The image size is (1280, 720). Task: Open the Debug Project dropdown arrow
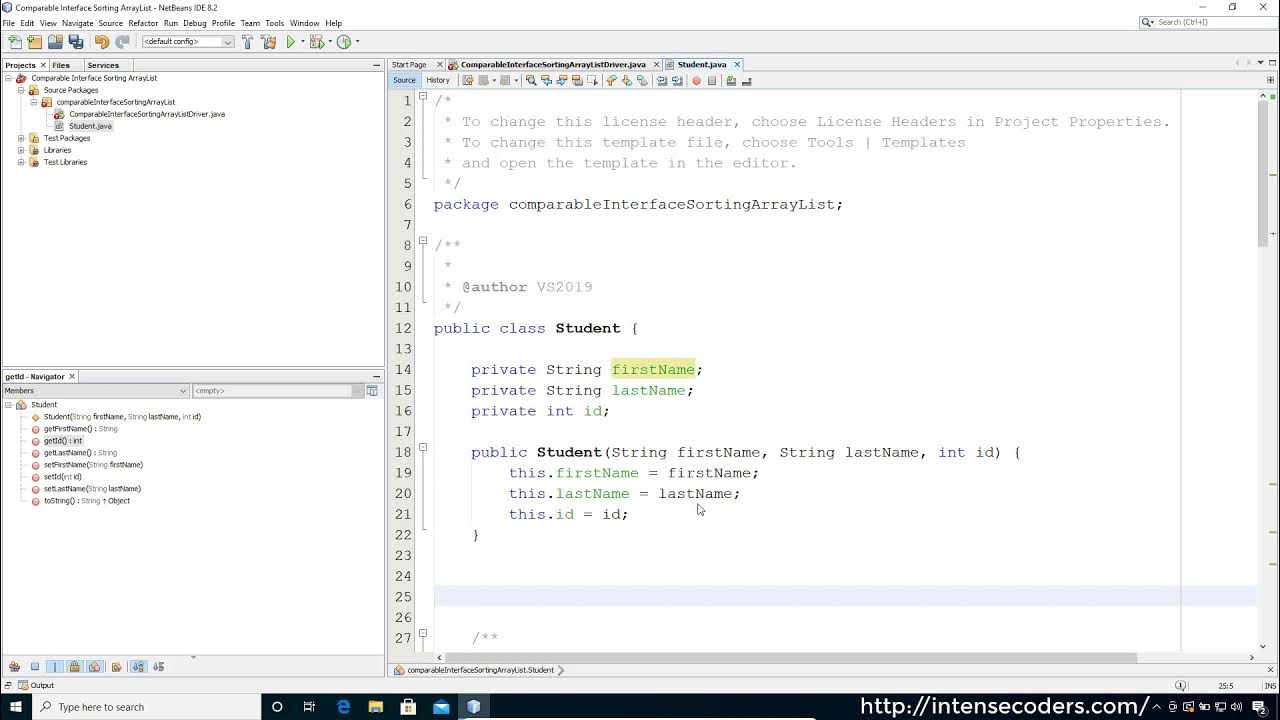(x=328, y=42)
